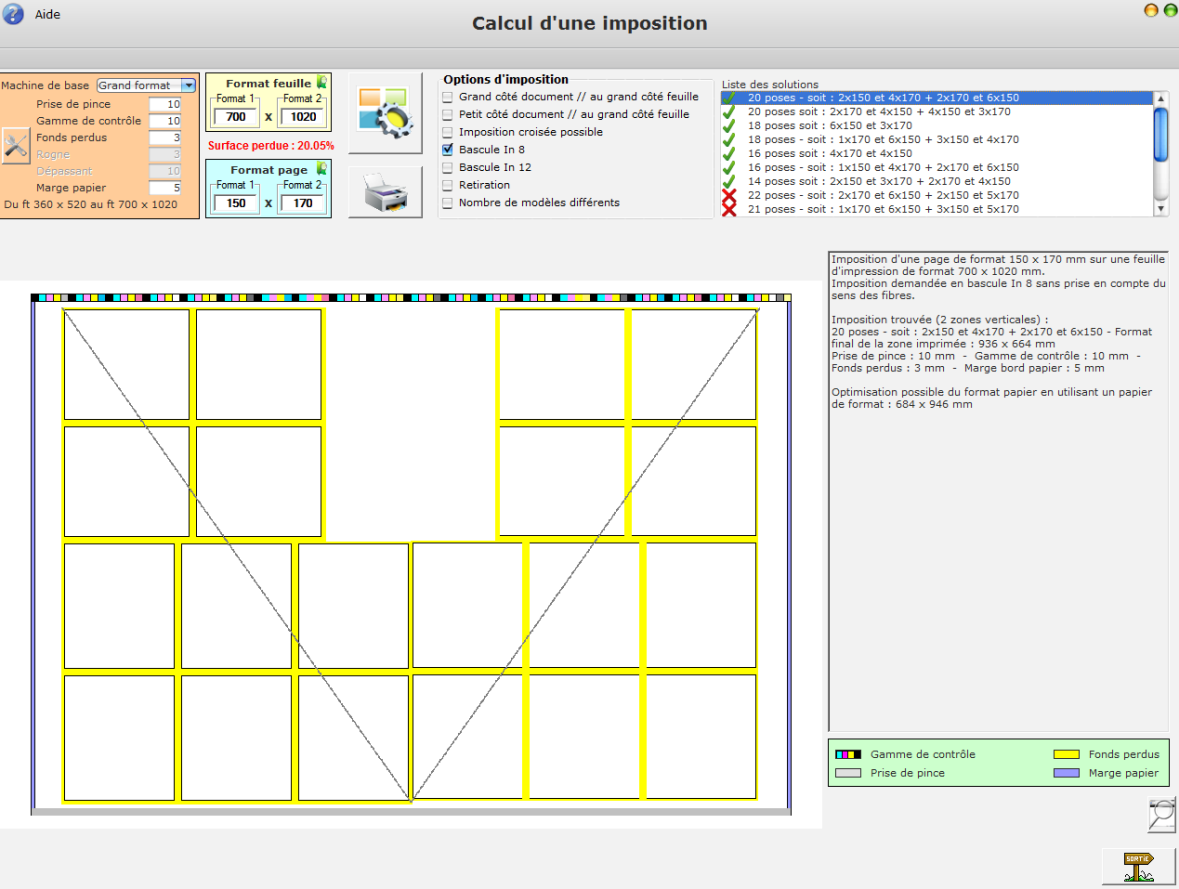
Task: Select the '14 poses soit' solution entry
Action: pos(878,182)
